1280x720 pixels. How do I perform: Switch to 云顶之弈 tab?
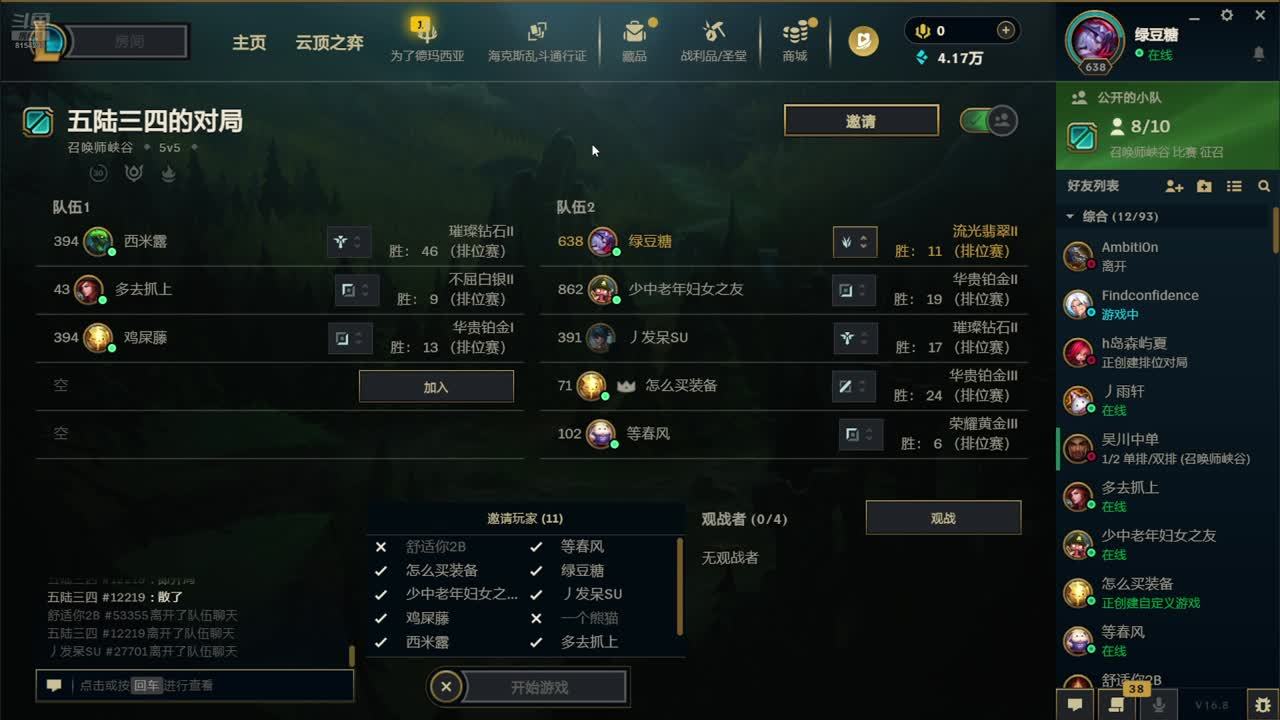point(329,43)
